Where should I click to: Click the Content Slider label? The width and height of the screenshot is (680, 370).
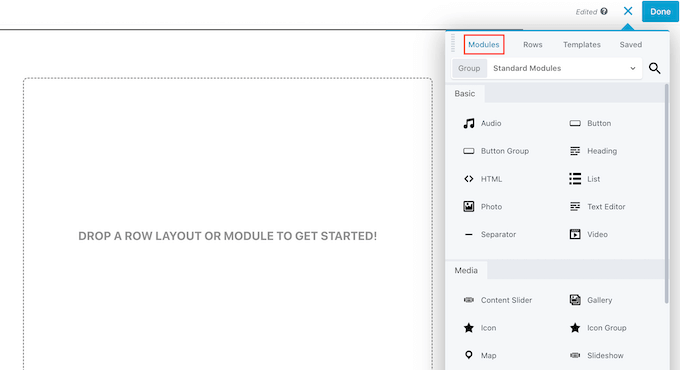click(506, 300)
